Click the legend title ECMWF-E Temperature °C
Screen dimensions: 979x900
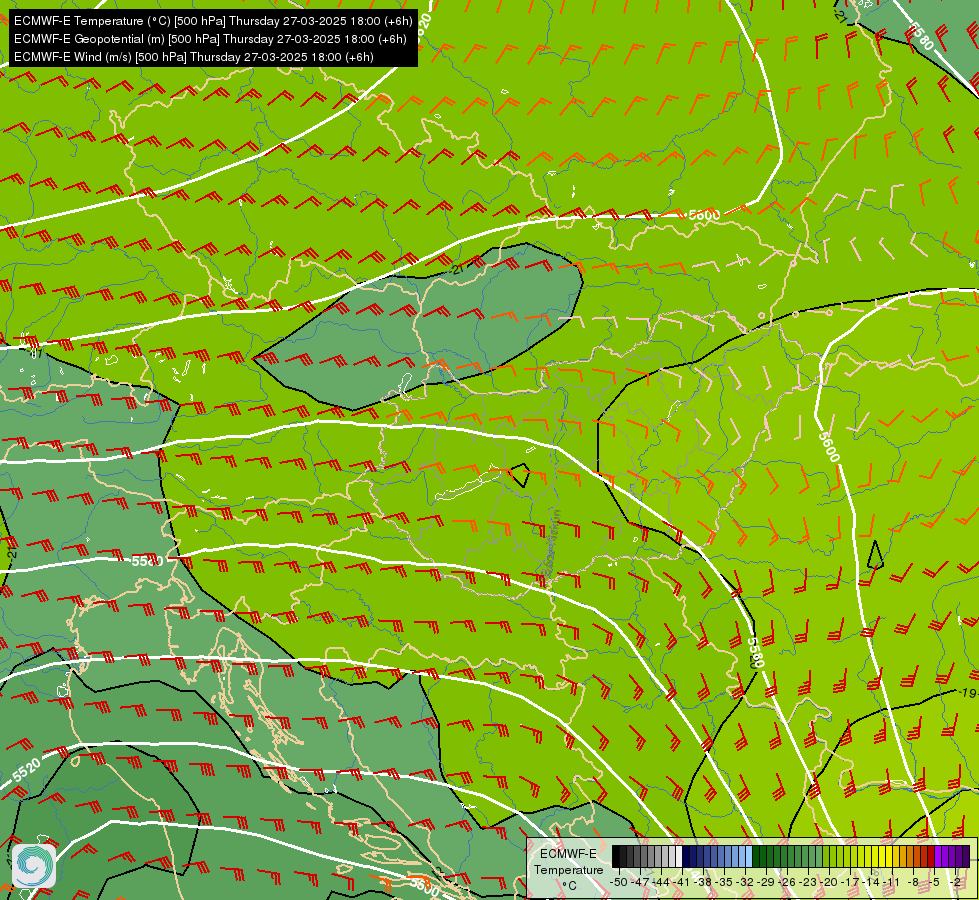568,869
